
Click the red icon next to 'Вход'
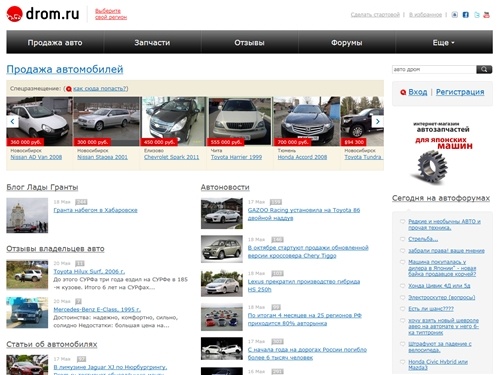click(403, 92)
